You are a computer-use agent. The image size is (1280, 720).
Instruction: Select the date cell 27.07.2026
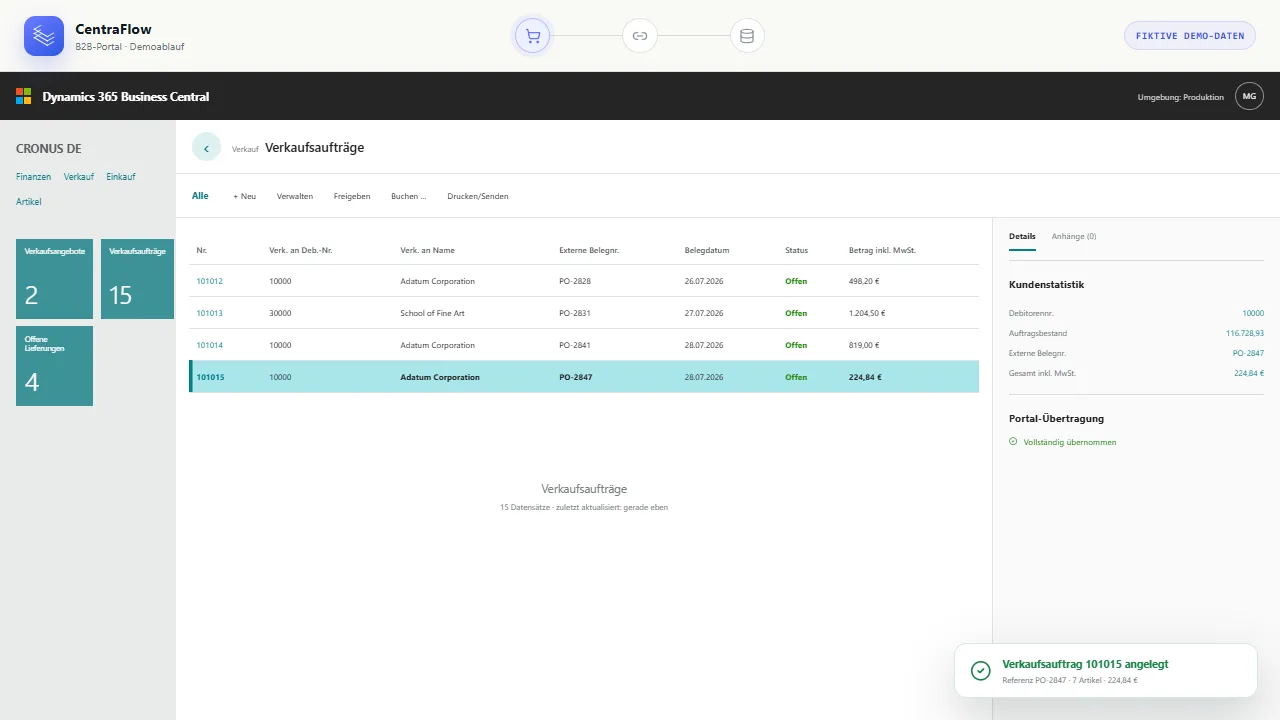click(x=704, y=313)
